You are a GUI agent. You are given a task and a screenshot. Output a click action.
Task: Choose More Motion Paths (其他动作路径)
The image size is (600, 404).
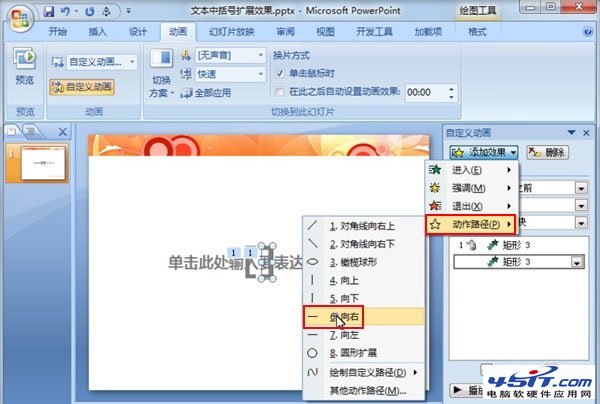tap(368, 389)
